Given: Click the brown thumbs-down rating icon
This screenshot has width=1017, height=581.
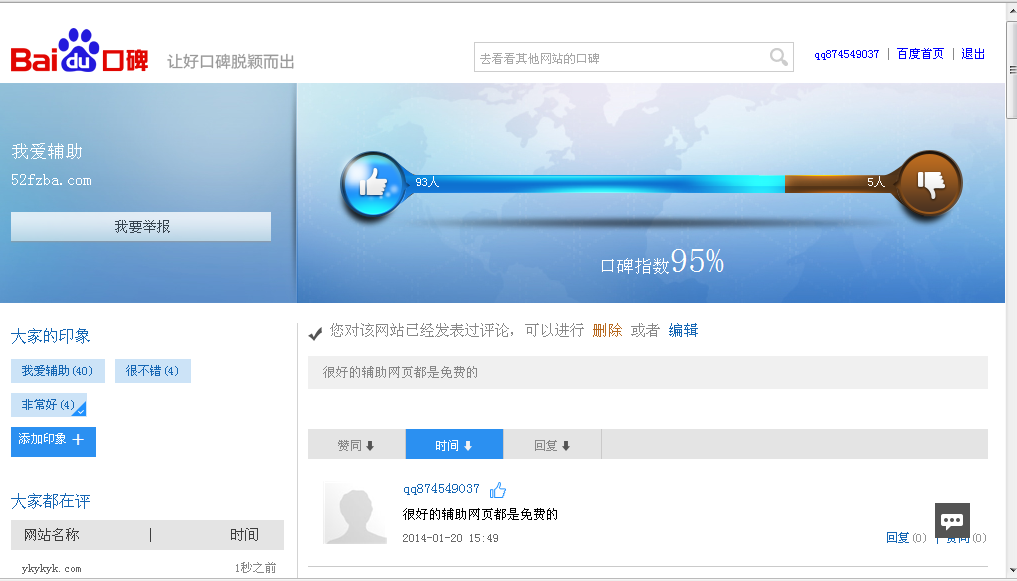Looking at the screenshot, I should point(931,183).
